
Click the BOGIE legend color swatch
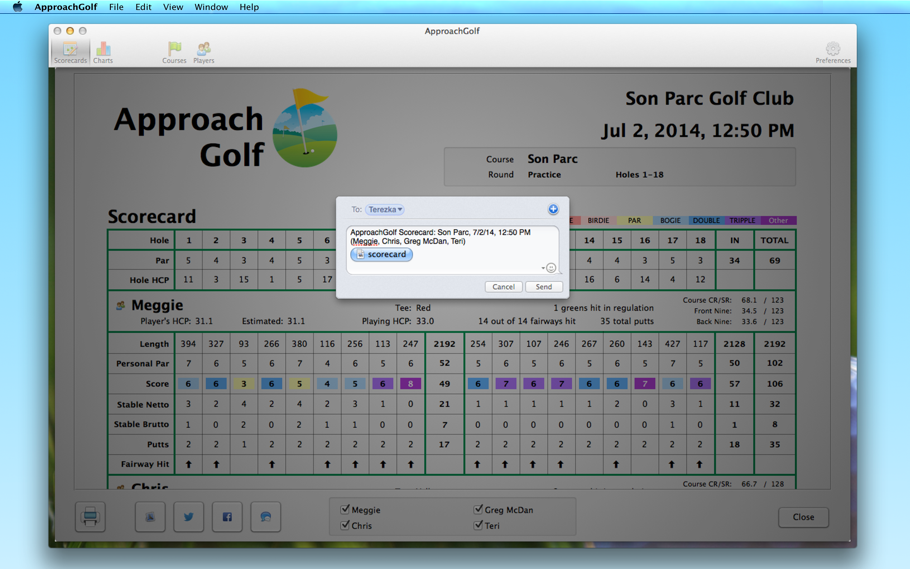[670, 221]
